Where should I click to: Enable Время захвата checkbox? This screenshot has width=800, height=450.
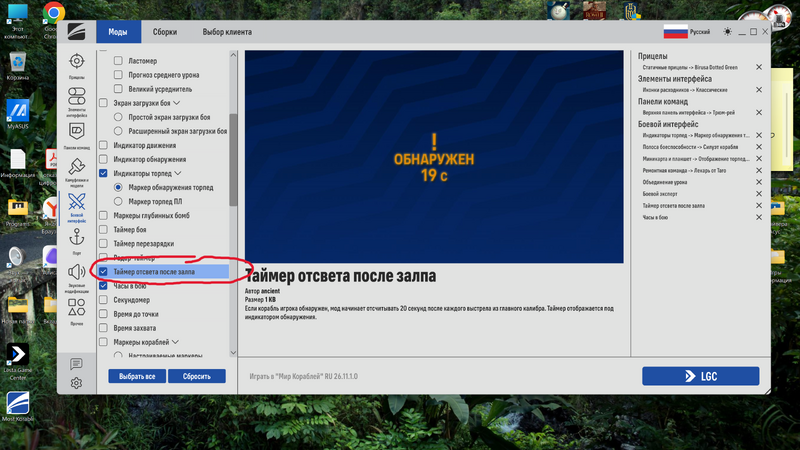(103, 328)
